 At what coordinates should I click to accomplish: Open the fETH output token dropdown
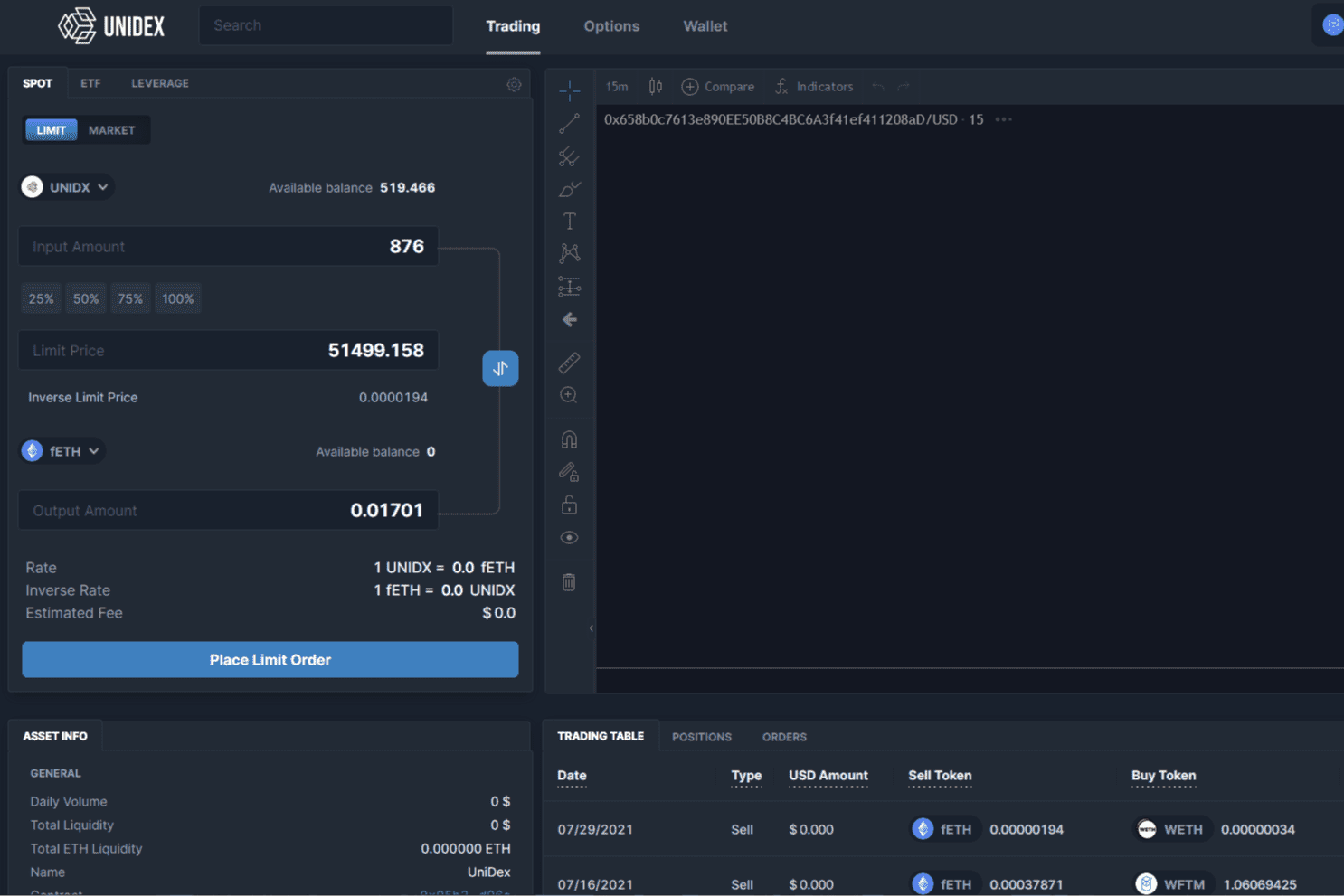(62, 450)
